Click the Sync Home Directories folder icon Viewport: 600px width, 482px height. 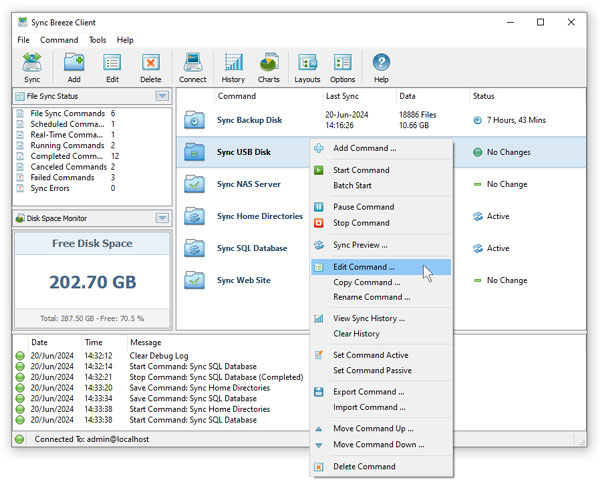194,216
